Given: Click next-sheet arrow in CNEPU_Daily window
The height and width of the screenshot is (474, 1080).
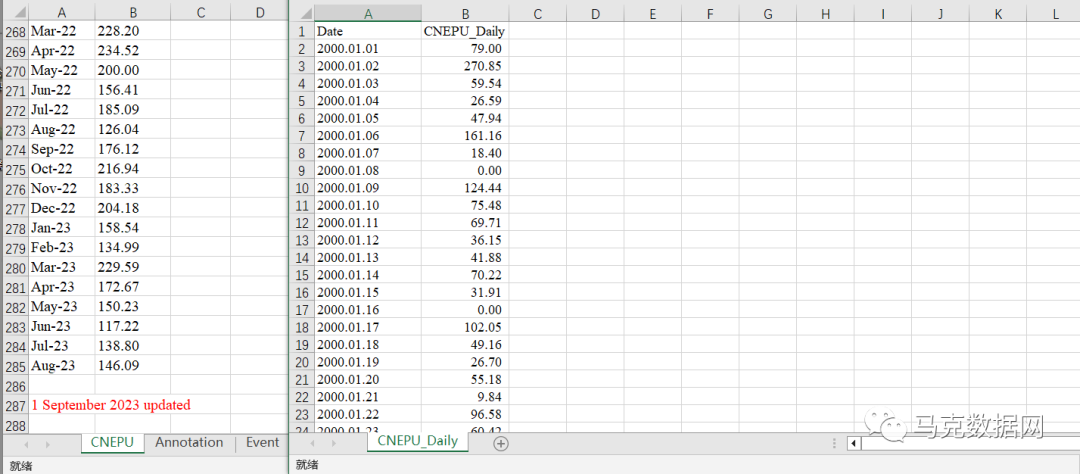Looking at the screenshot, I should point(334,444).
